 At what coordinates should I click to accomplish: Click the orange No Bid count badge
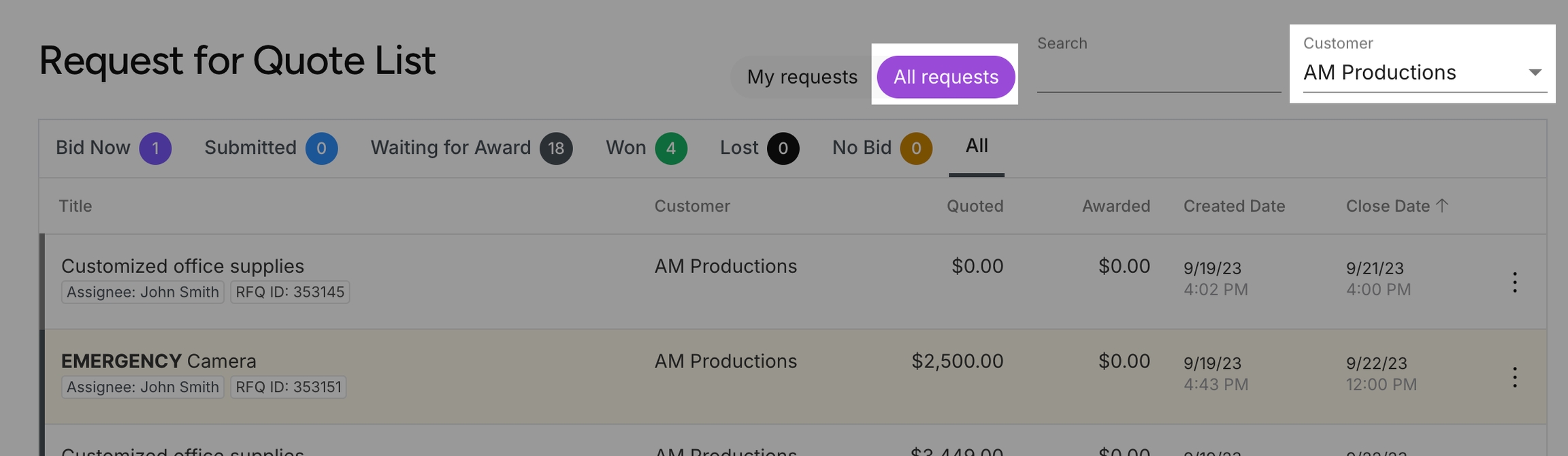pos(916,148)
